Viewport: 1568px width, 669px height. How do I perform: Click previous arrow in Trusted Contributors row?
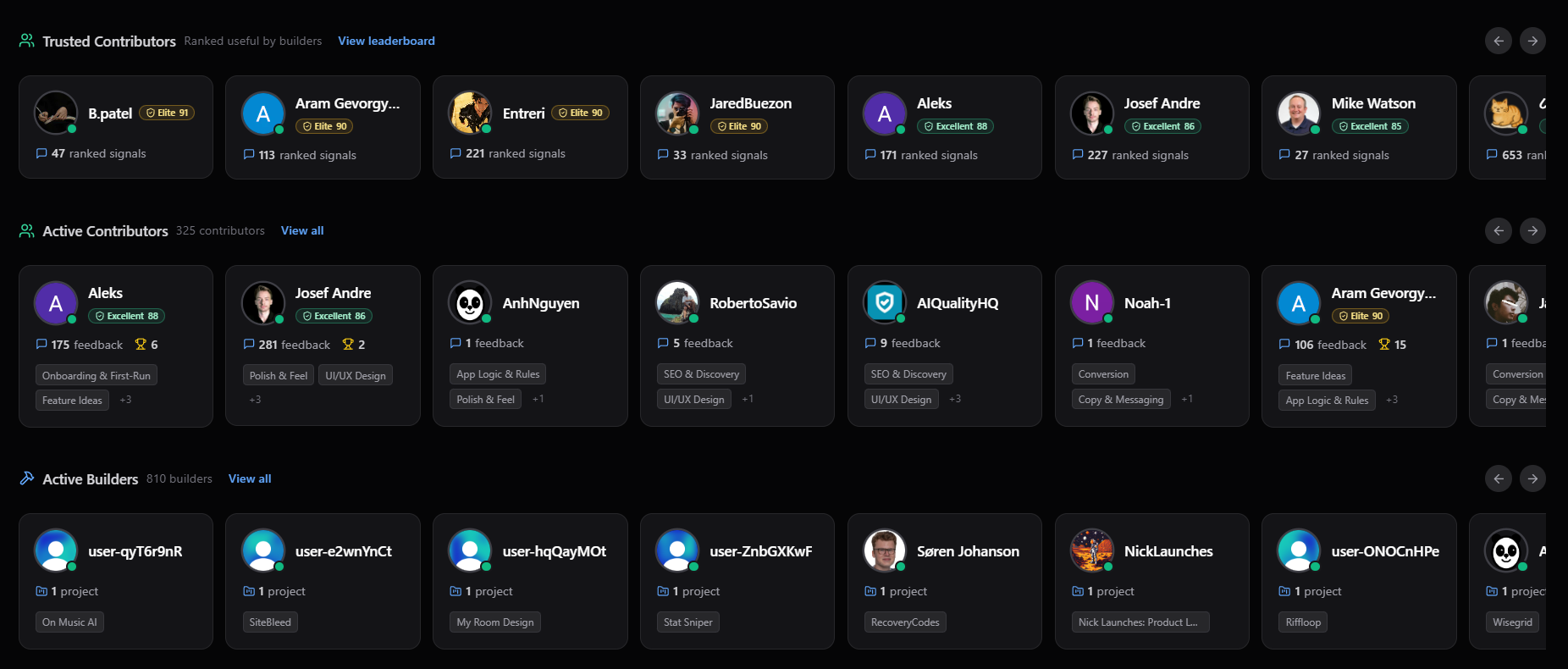pyautogui.click(x=1499, y=41)
